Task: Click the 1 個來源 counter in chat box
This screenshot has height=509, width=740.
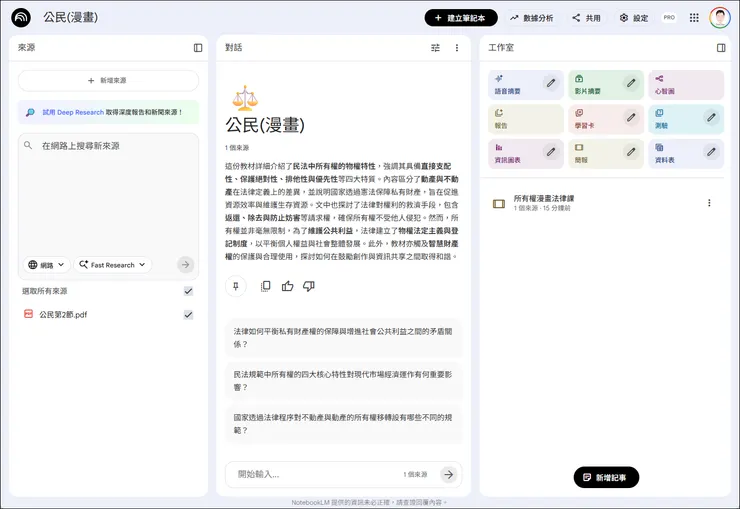Action: point(415,474)
